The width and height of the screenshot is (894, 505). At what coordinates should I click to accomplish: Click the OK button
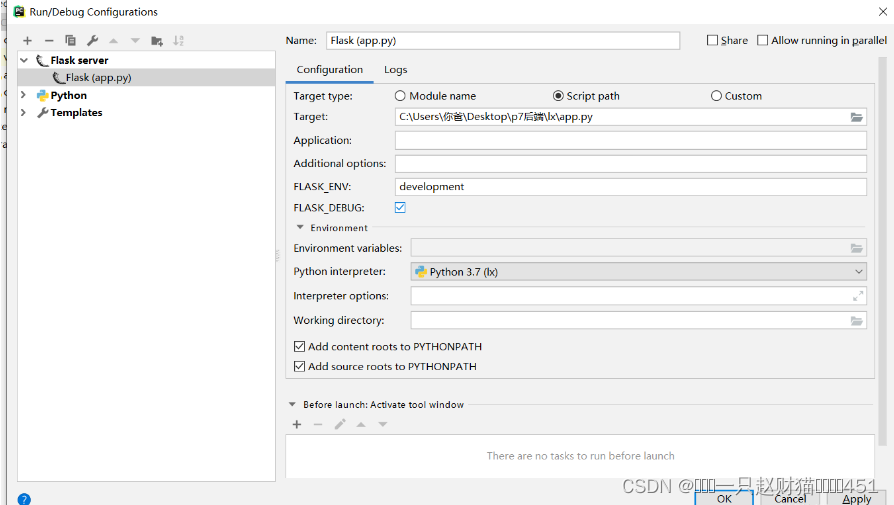pyautogui.click(x=724, y=498)
